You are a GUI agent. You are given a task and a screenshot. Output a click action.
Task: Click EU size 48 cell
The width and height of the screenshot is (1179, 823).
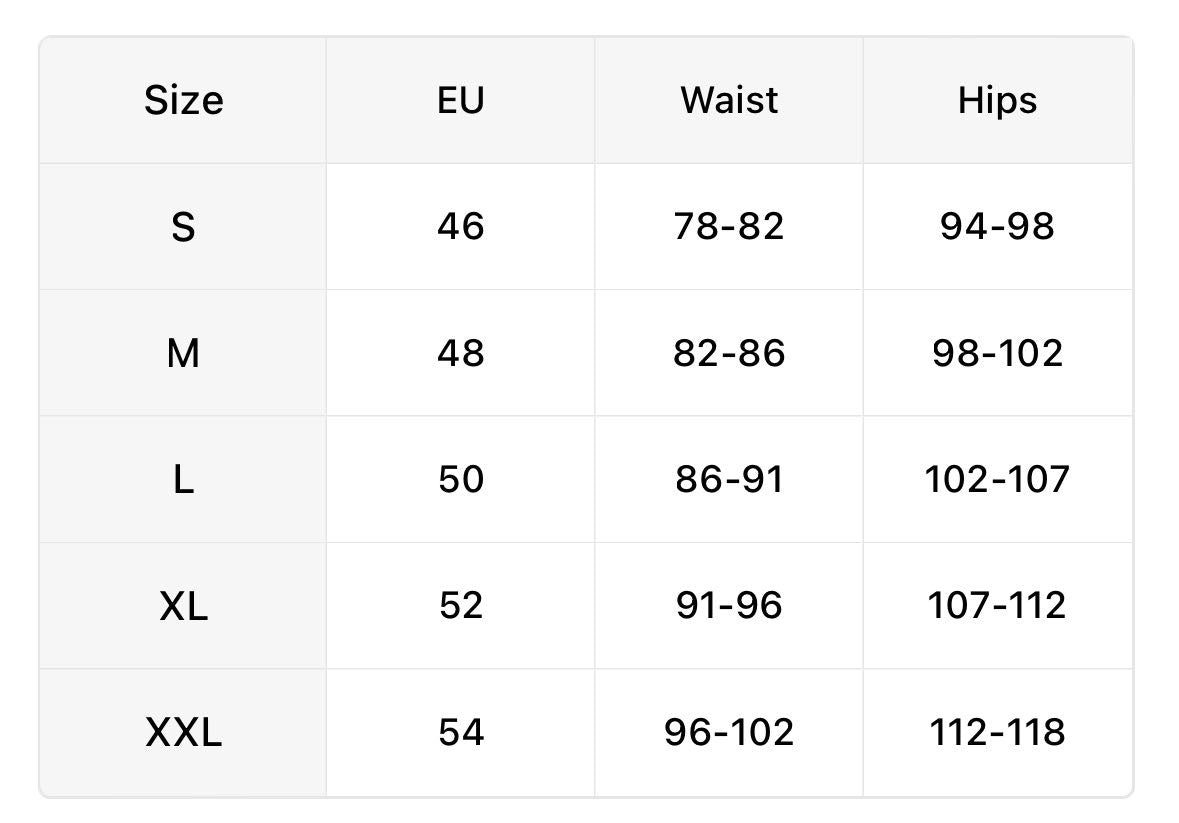460,353
